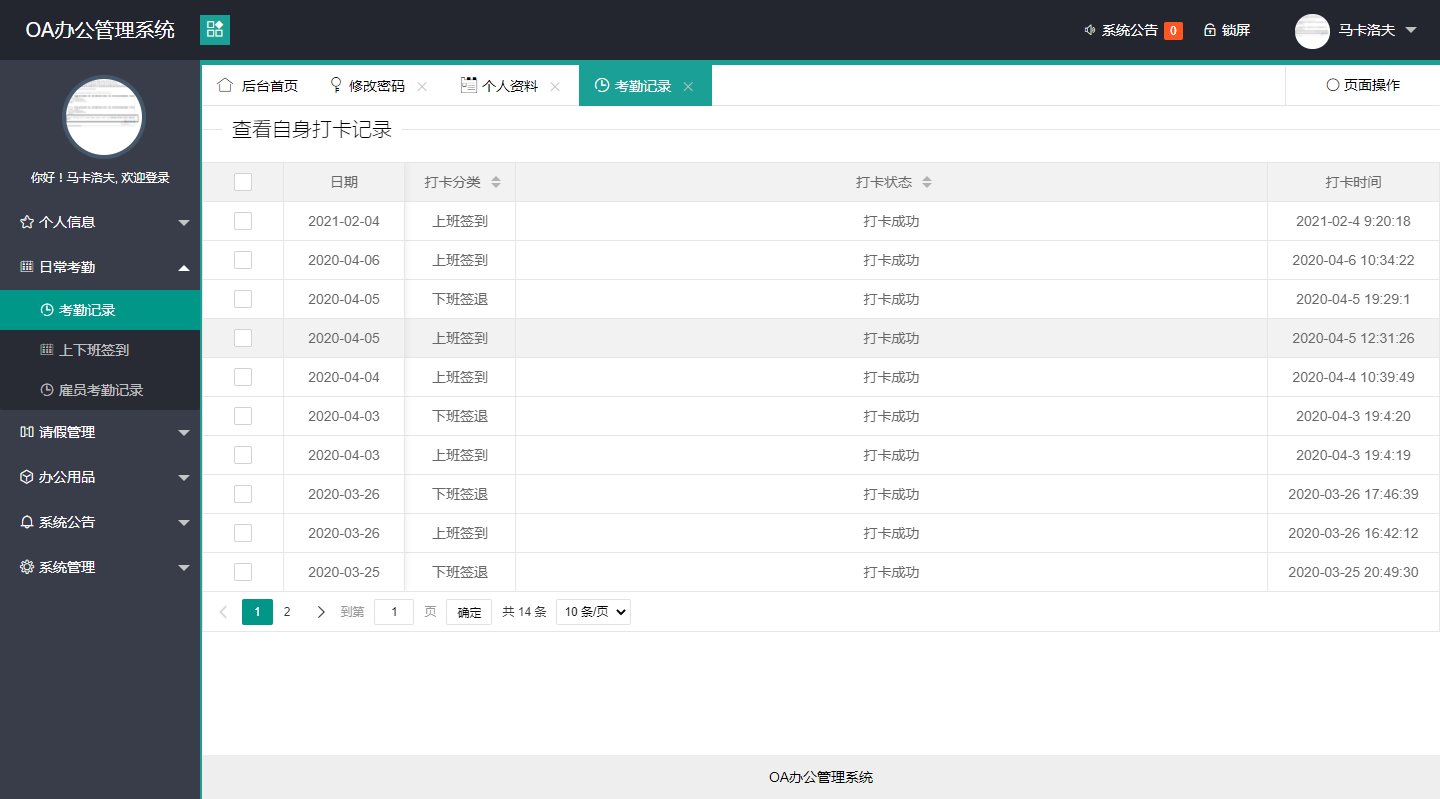Viewport: 1440px width, 799px height.
Task: Open the 10条/页 page size dropdown
Action: 592,611
